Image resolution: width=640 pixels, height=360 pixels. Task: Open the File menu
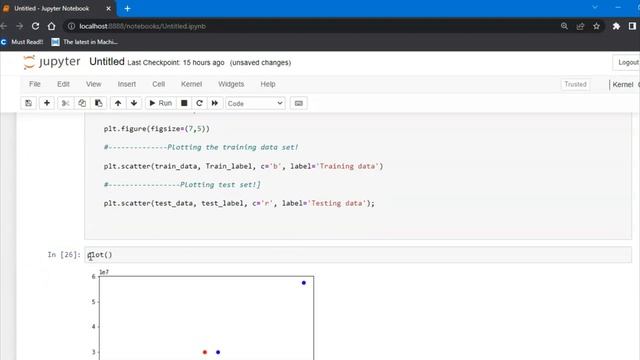(35, 84)
